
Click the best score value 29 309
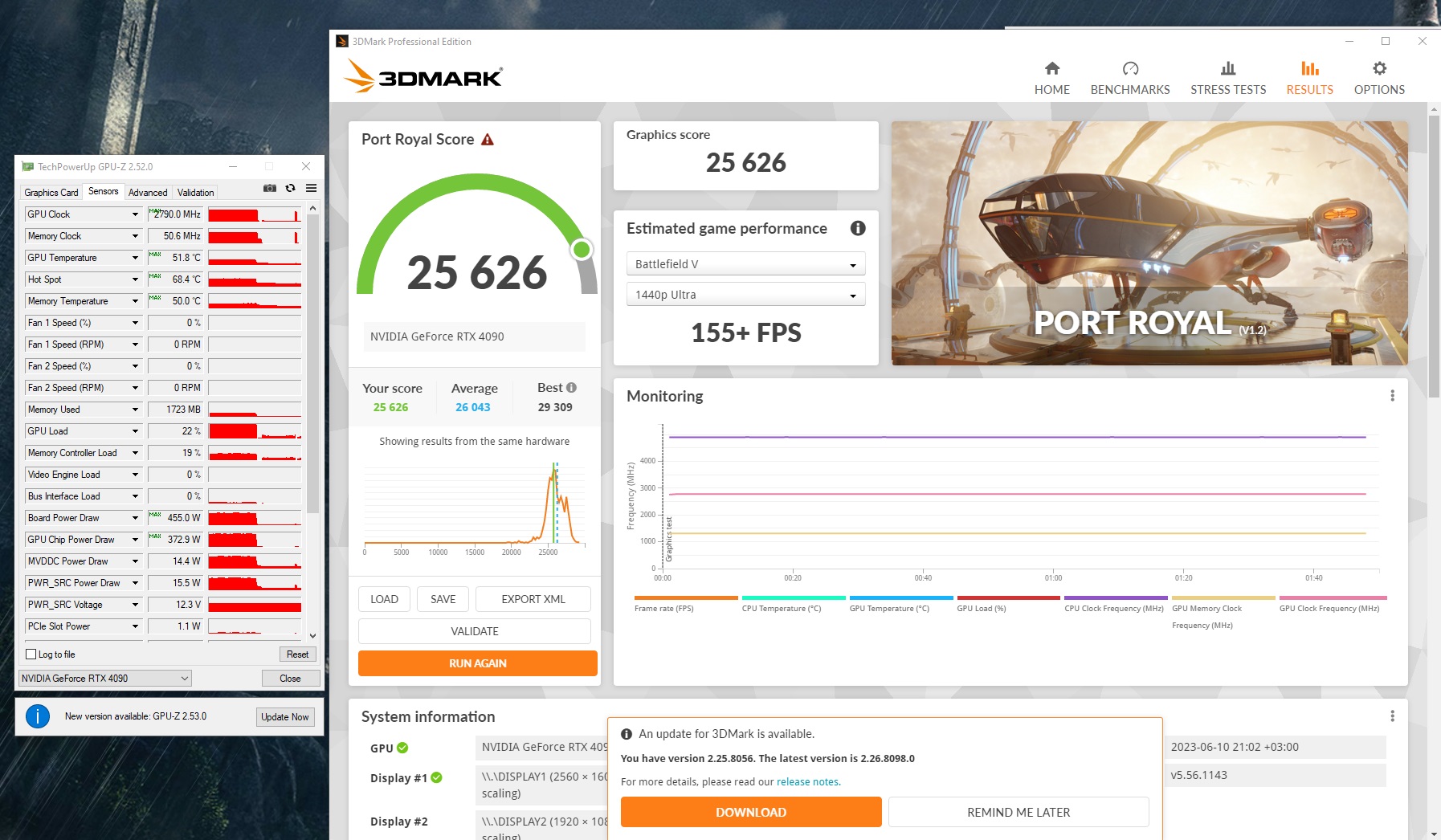pos(555,407)
